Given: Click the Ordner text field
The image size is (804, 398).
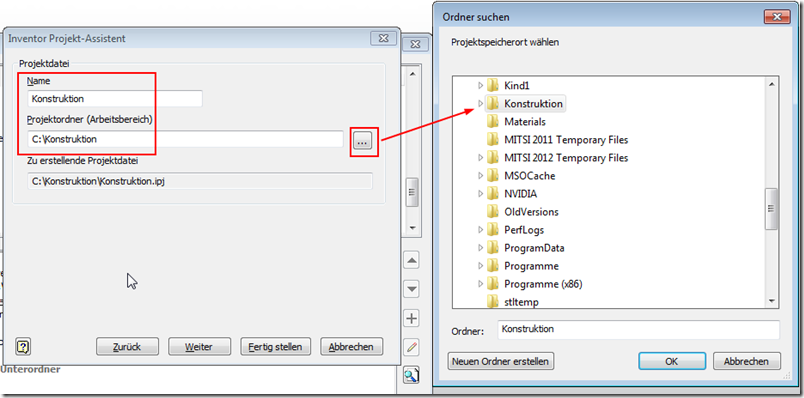Looking at the screenshot, I should coord(638,329).
